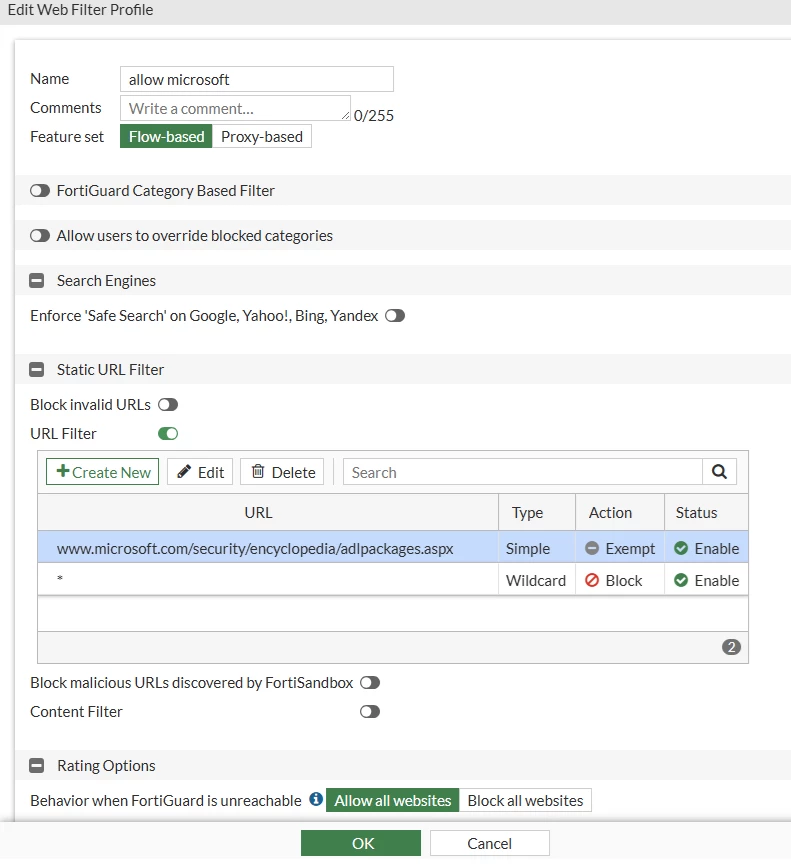Image resolution: width=791 pixels, height=867 pixels.
Task: Click the Edit button in URL filter toolbar
Action: [200, 472]
